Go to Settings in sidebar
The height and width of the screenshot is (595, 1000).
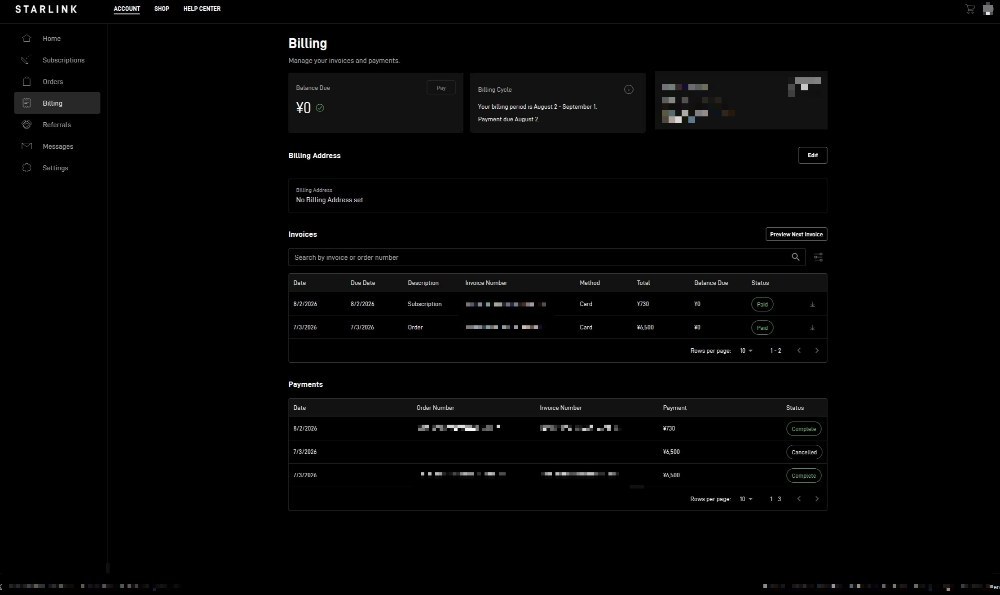coord(55,168)
